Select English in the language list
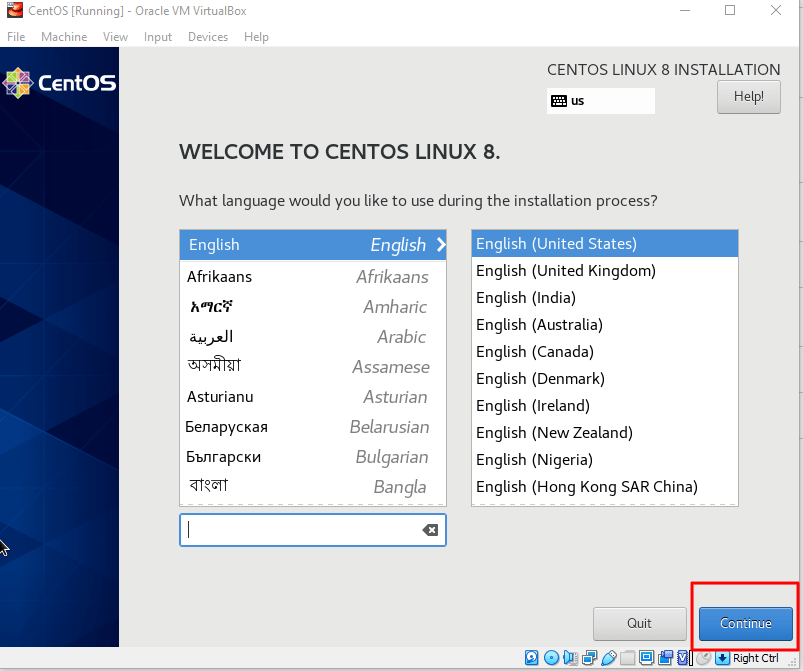803x671 pixels. click(x=313, y=245)
